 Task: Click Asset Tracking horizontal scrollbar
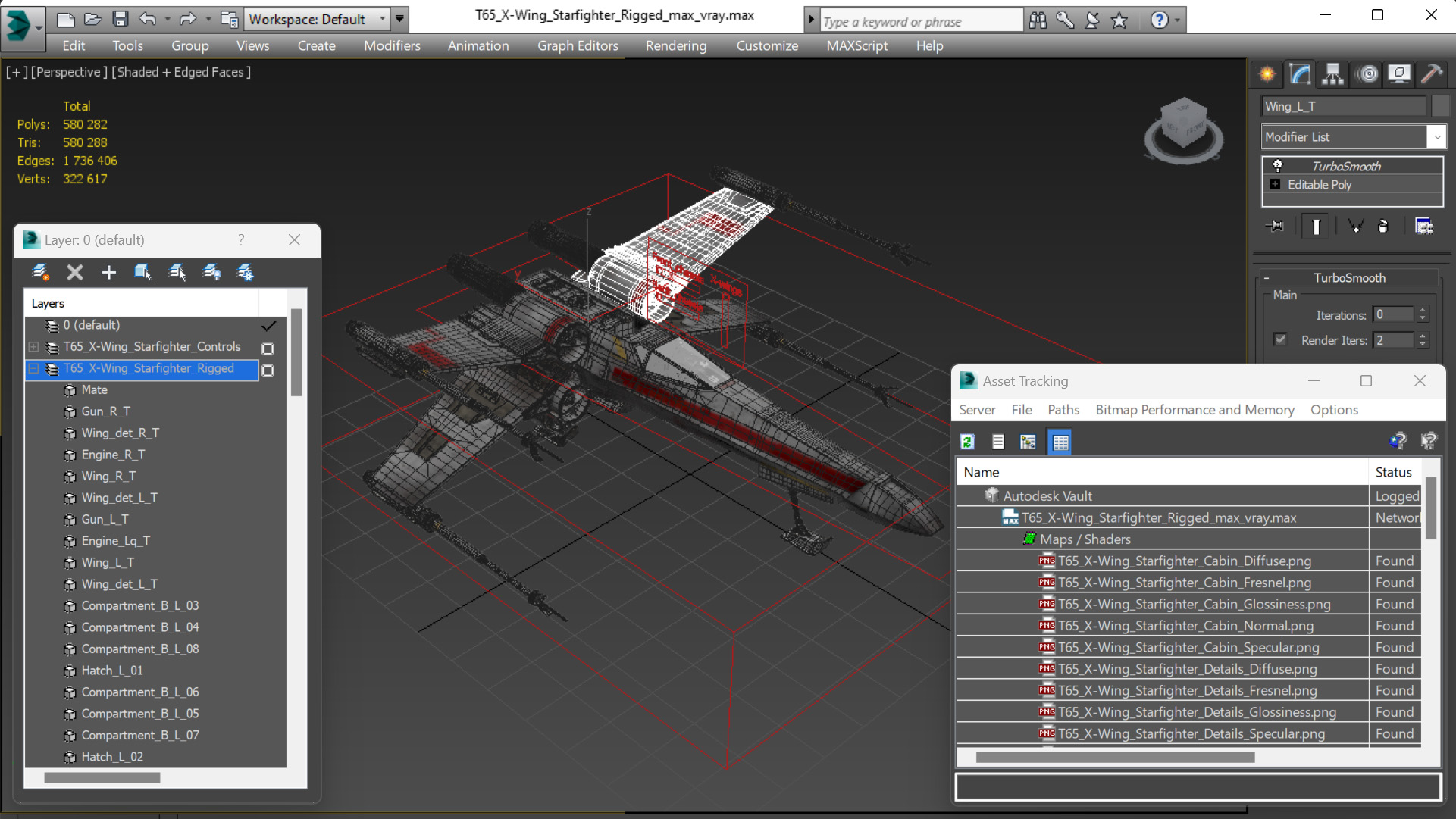point(1115,757)
